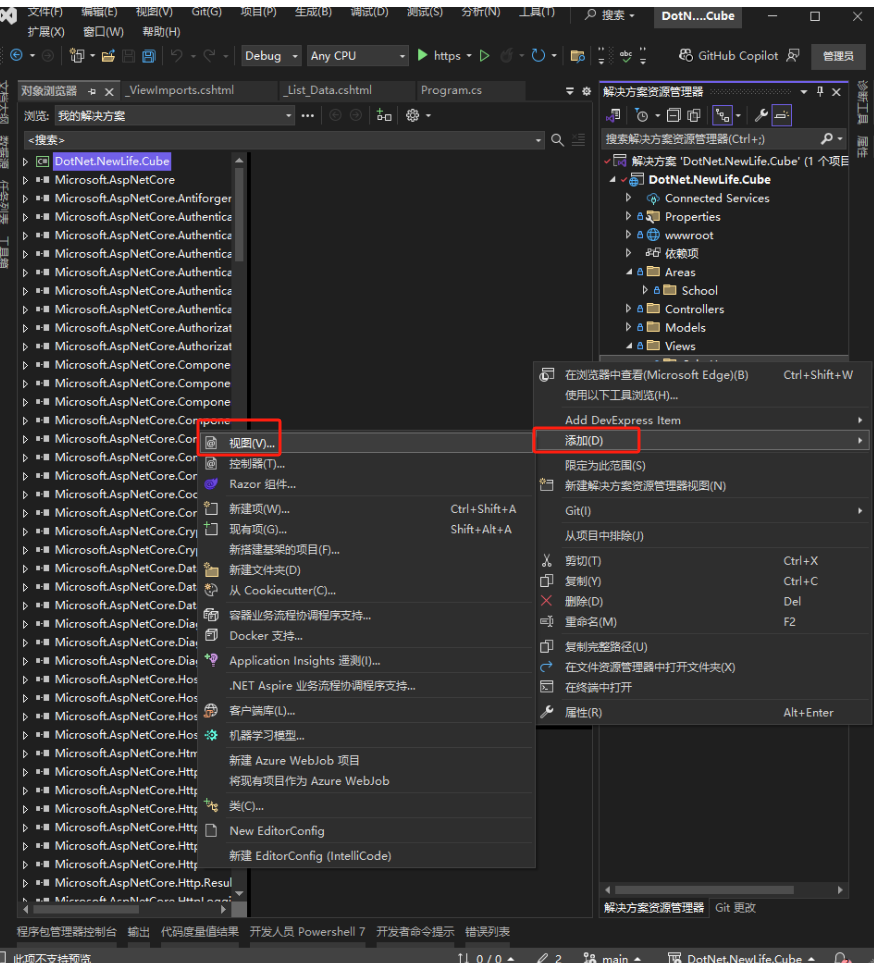
Task: Choose 视图(V)... from the add submenu
Action: pos(367,443)
